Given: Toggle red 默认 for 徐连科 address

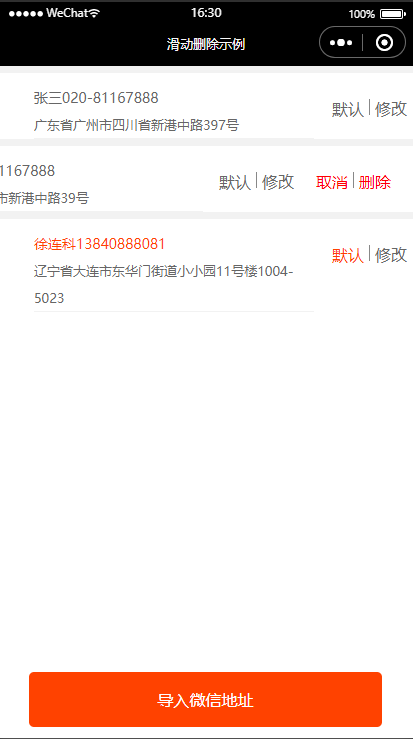Looking at the screenshot, I should click(348, 255).
